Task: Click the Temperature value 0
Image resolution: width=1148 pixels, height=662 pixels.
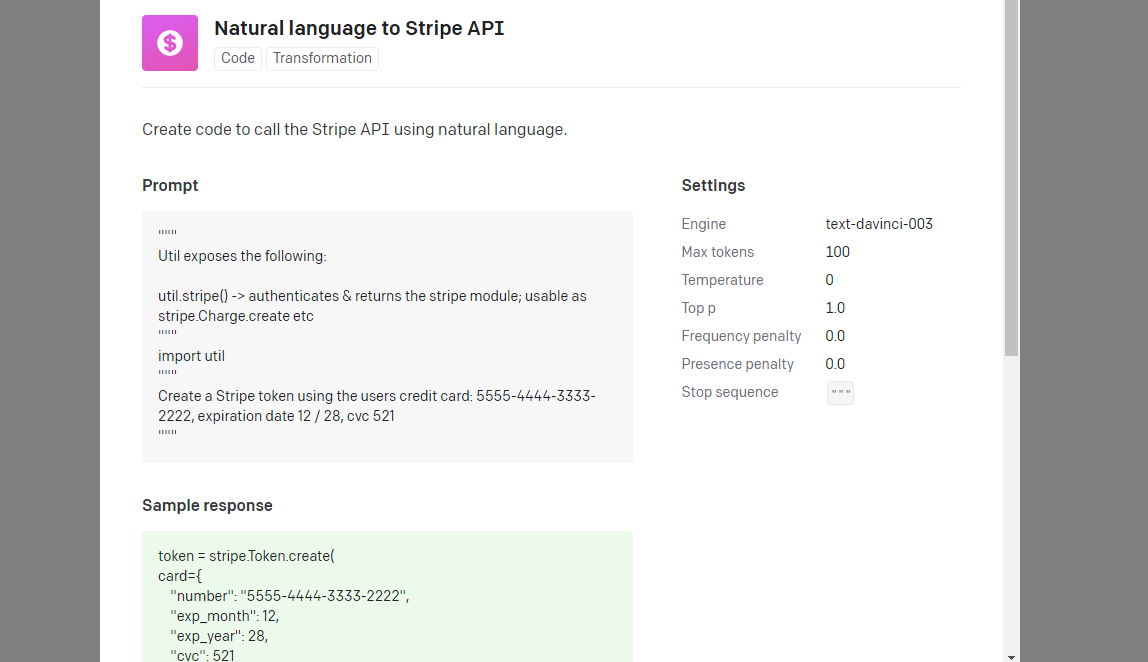Action: point(830,280)
